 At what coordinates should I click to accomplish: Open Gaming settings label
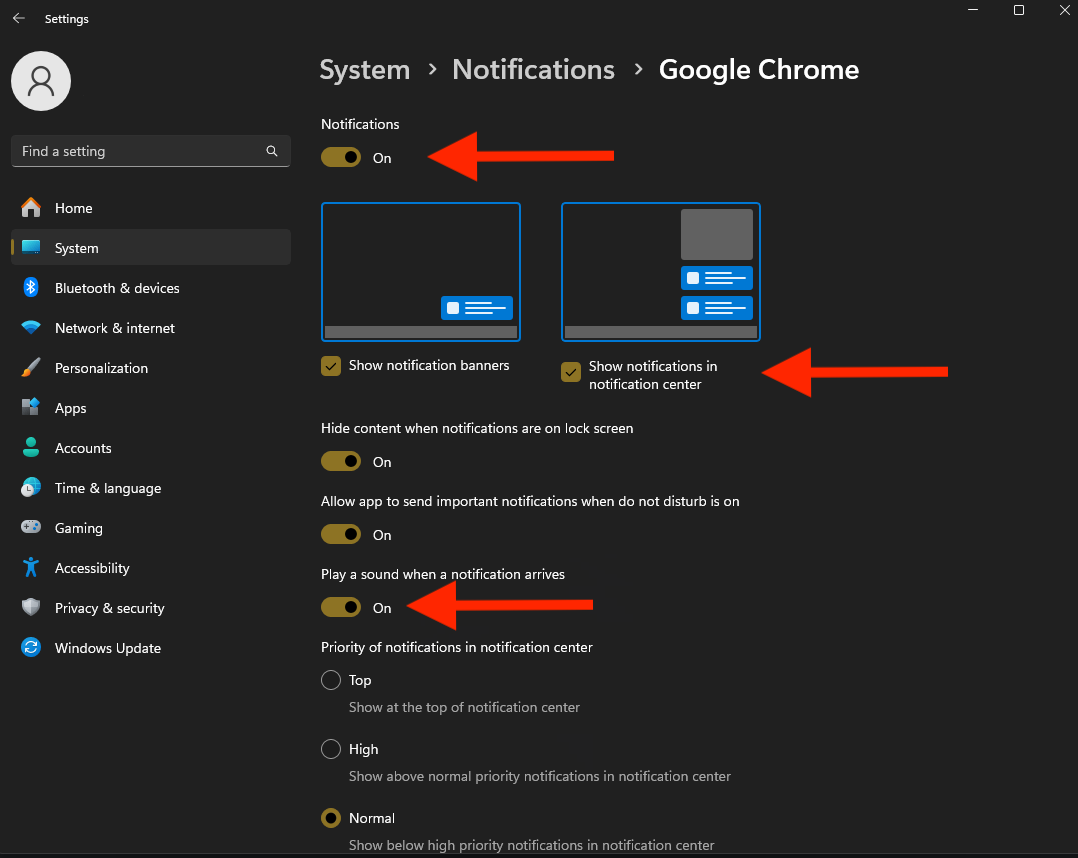(79, 528)
